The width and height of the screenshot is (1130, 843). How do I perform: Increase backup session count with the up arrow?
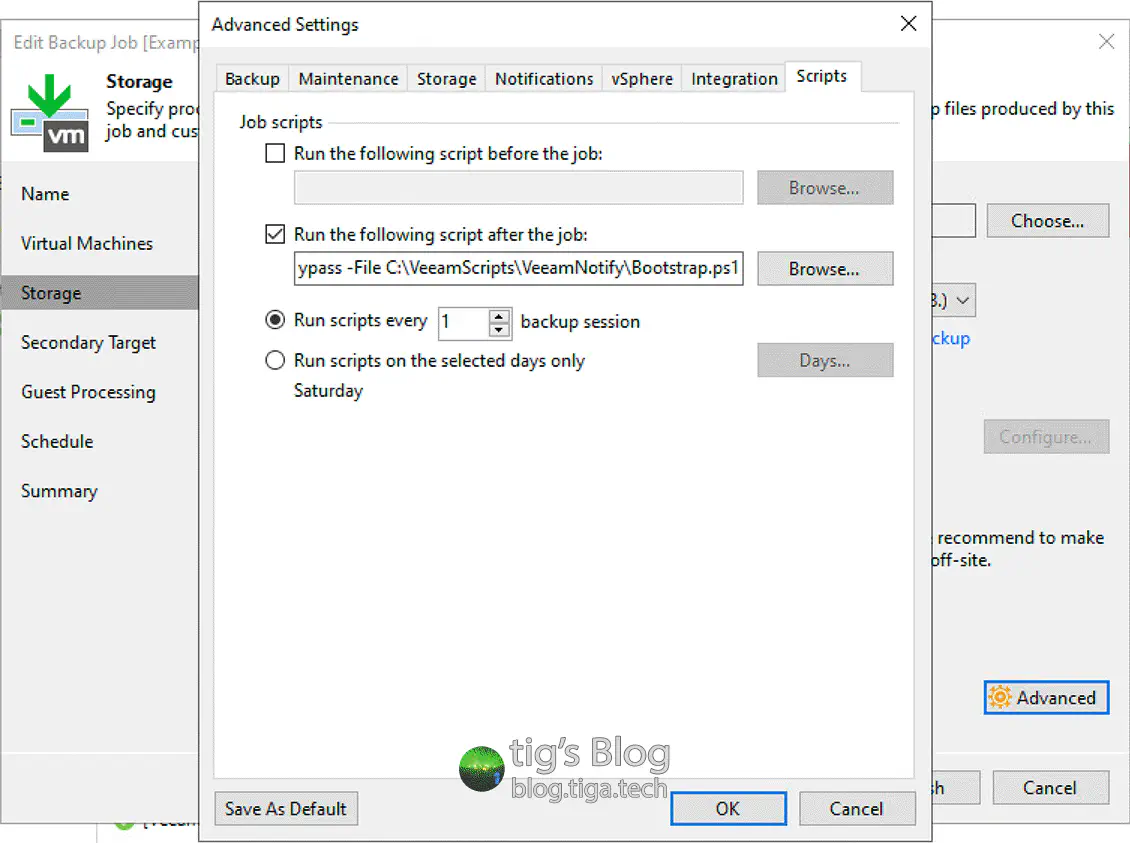tap(499, 317)
